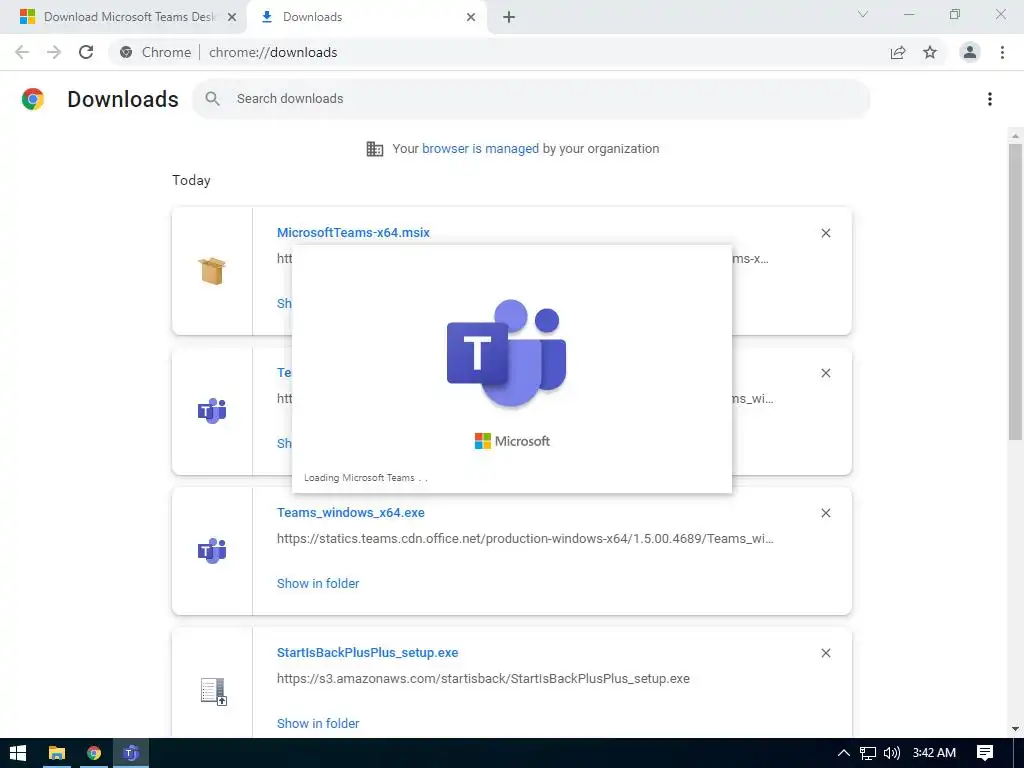Show hidden system tray icons
This screenshot has width=1024, height=768.
843,753
